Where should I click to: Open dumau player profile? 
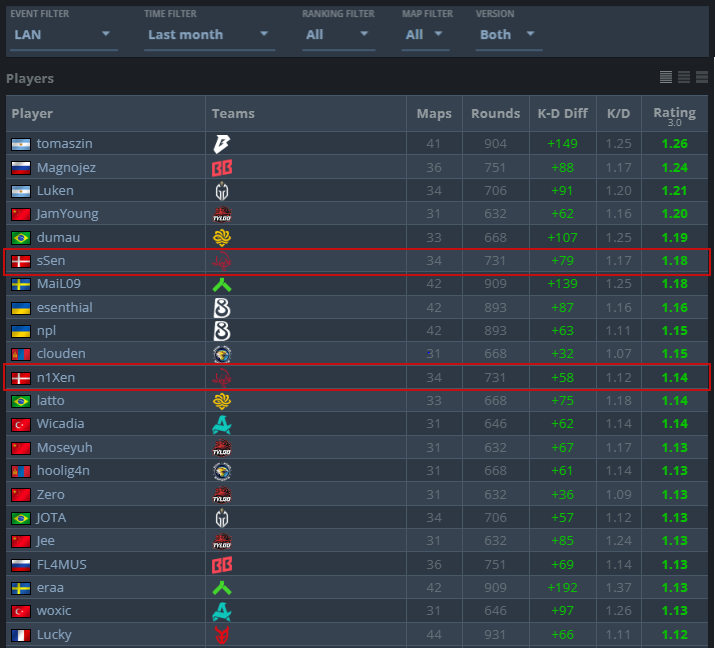[x=58, y=238]
